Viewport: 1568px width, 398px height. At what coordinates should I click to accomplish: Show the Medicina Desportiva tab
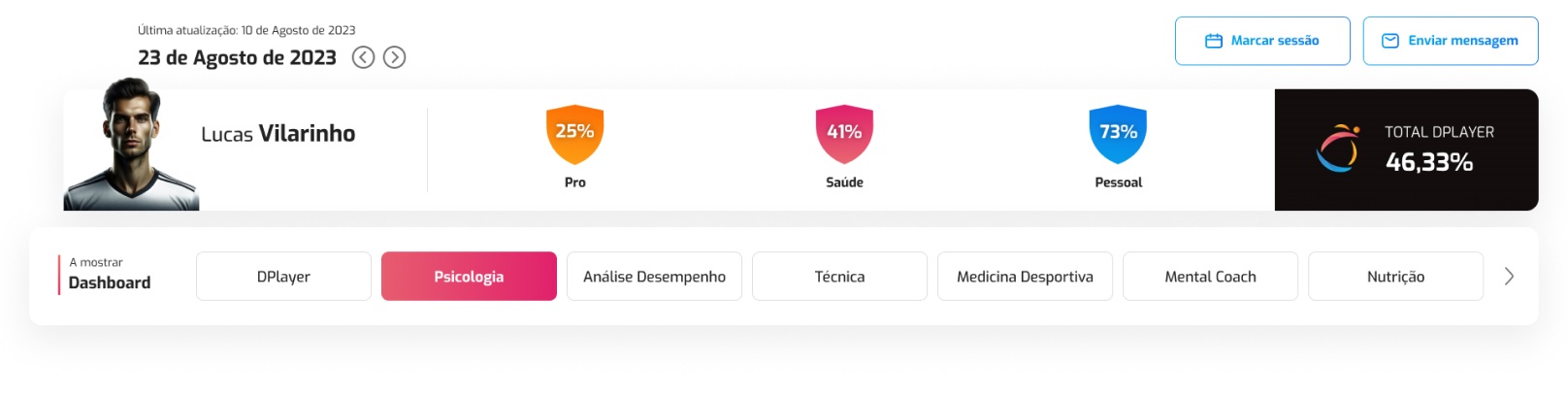(x=1025, y=277)
